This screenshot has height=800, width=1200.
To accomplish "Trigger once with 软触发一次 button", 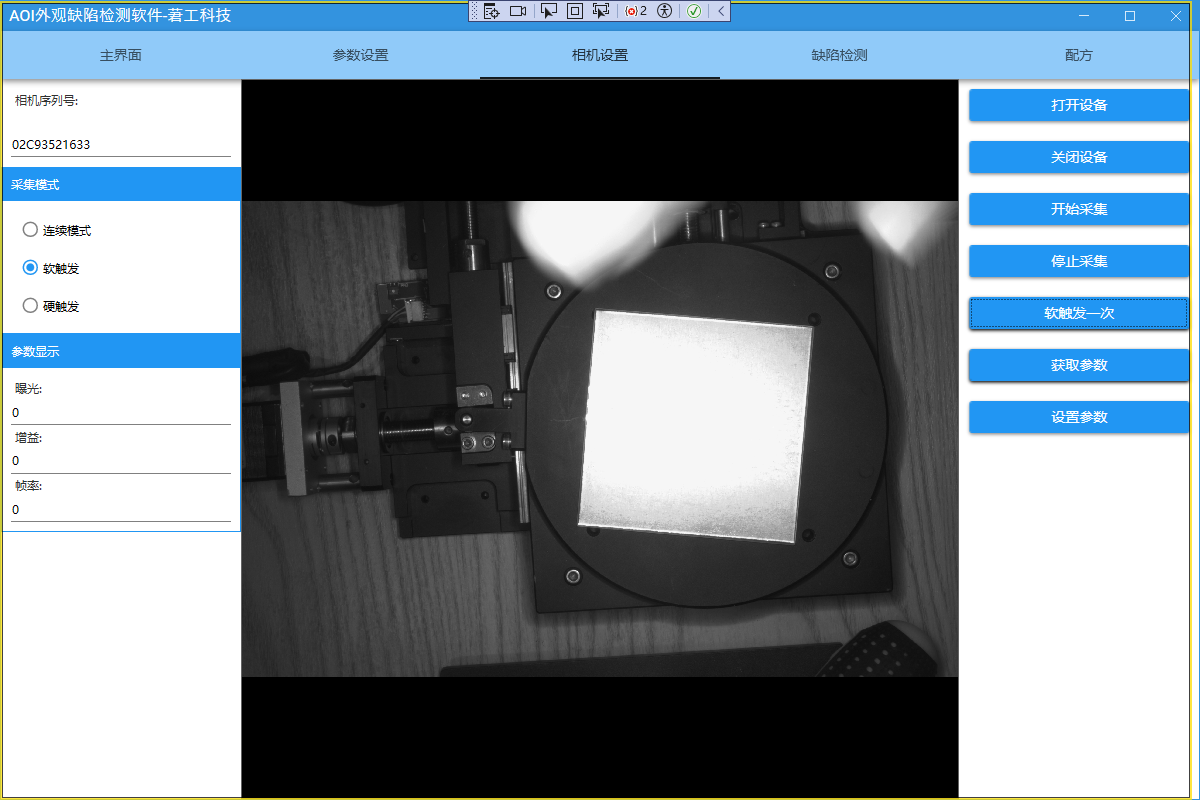I will (x=1079, y=313).
